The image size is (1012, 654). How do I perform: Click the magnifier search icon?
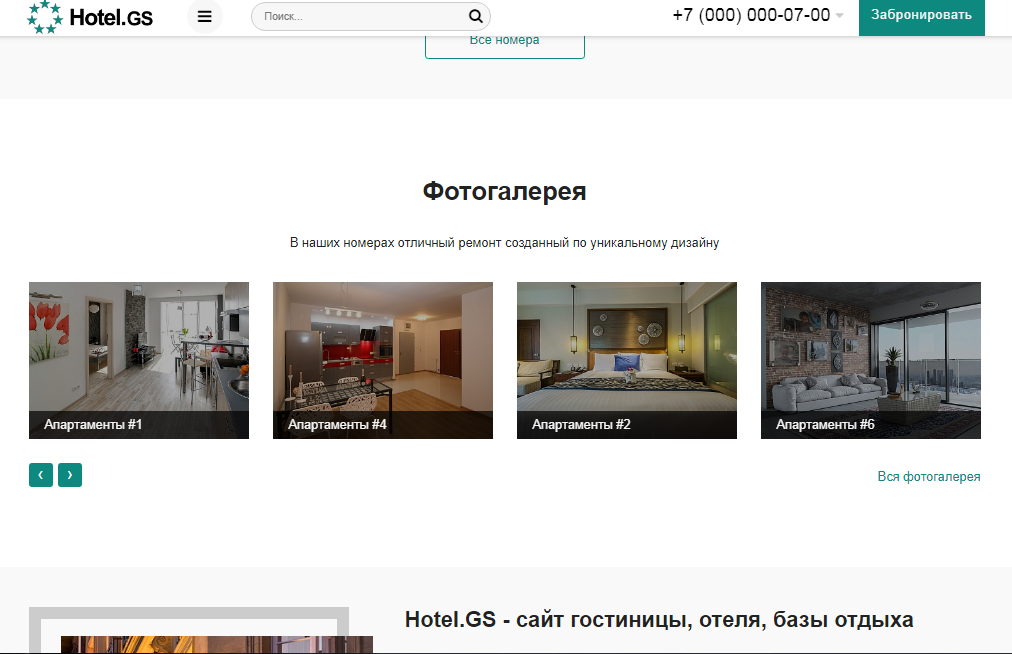click(x=475, y=16)
